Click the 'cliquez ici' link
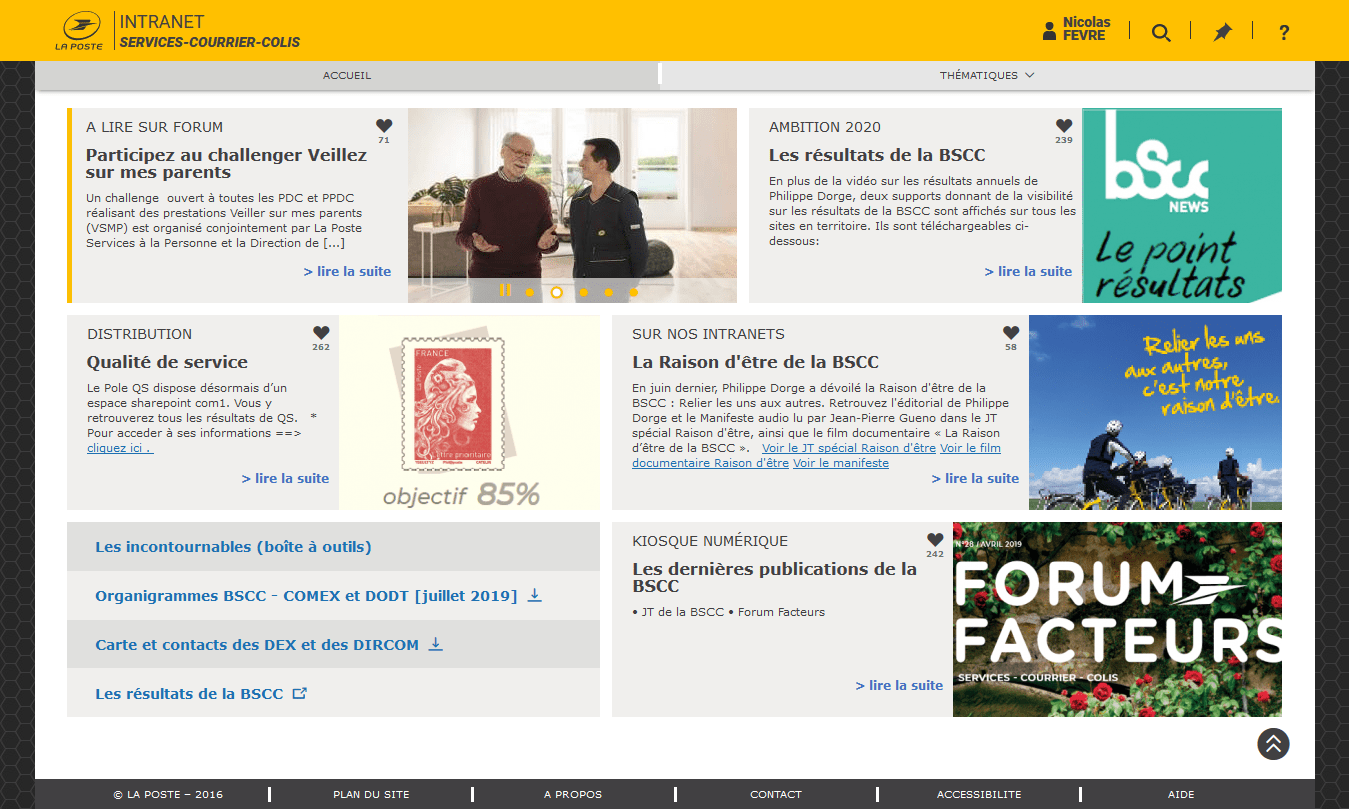1349x809 pixels. pos(120,448)
